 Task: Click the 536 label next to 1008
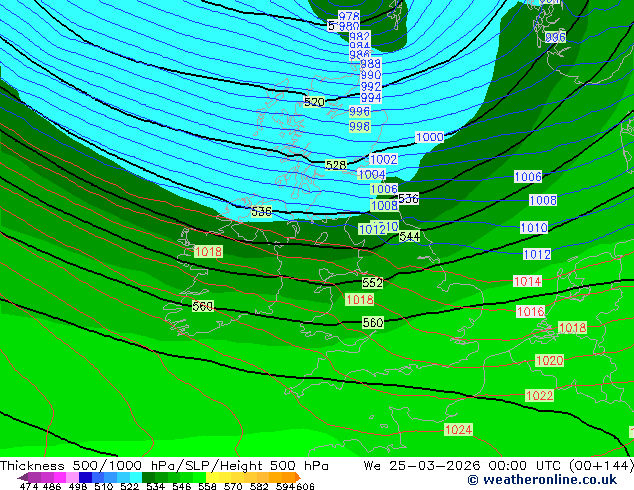pyautogui.click(x=408, y=199)
